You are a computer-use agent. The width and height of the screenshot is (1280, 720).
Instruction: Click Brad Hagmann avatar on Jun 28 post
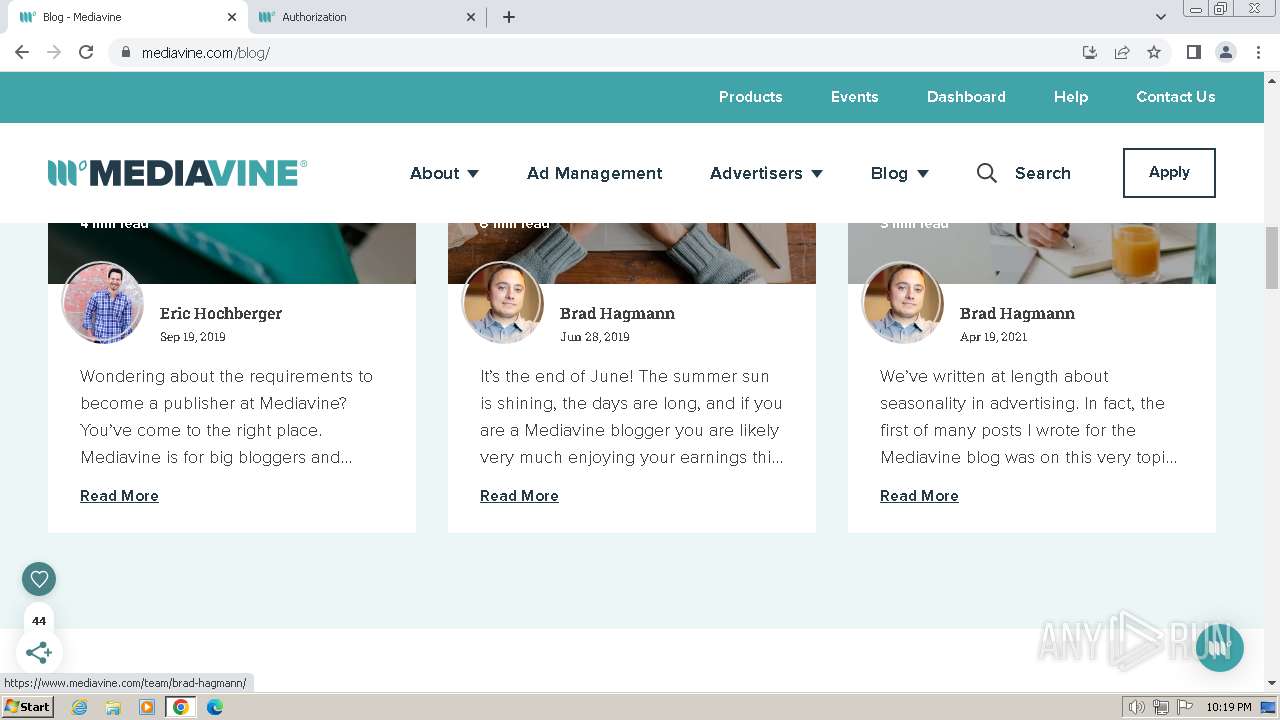tap(503, 303)
